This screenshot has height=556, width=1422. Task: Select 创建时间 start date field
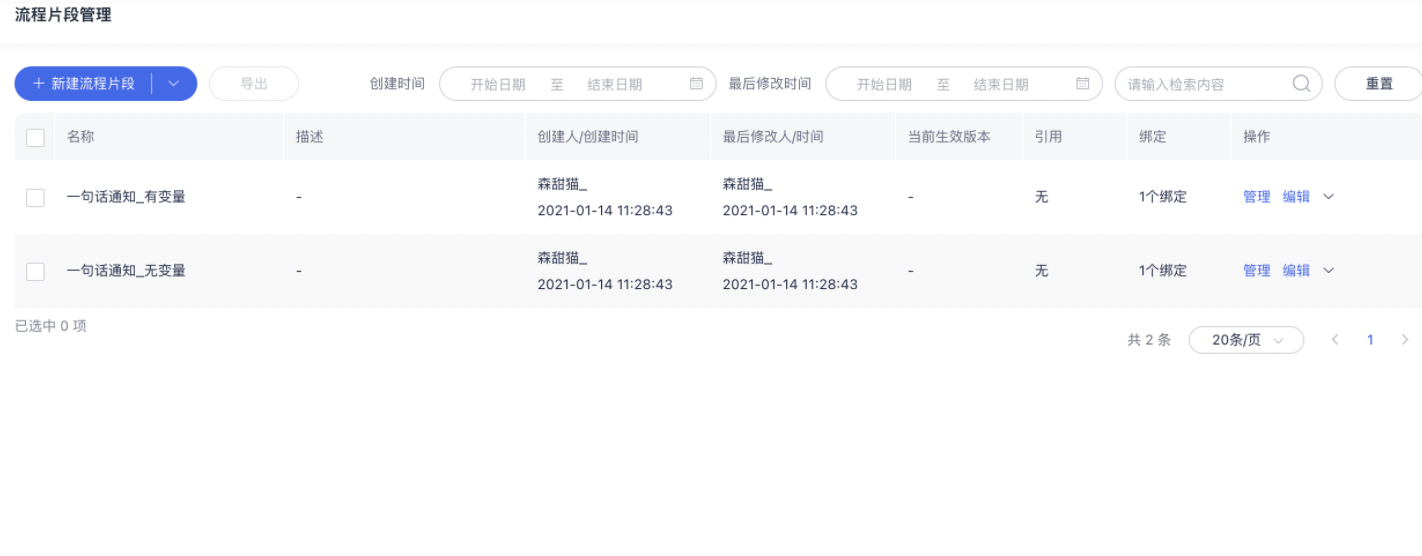pyautogui.click(x=498, y=85)
